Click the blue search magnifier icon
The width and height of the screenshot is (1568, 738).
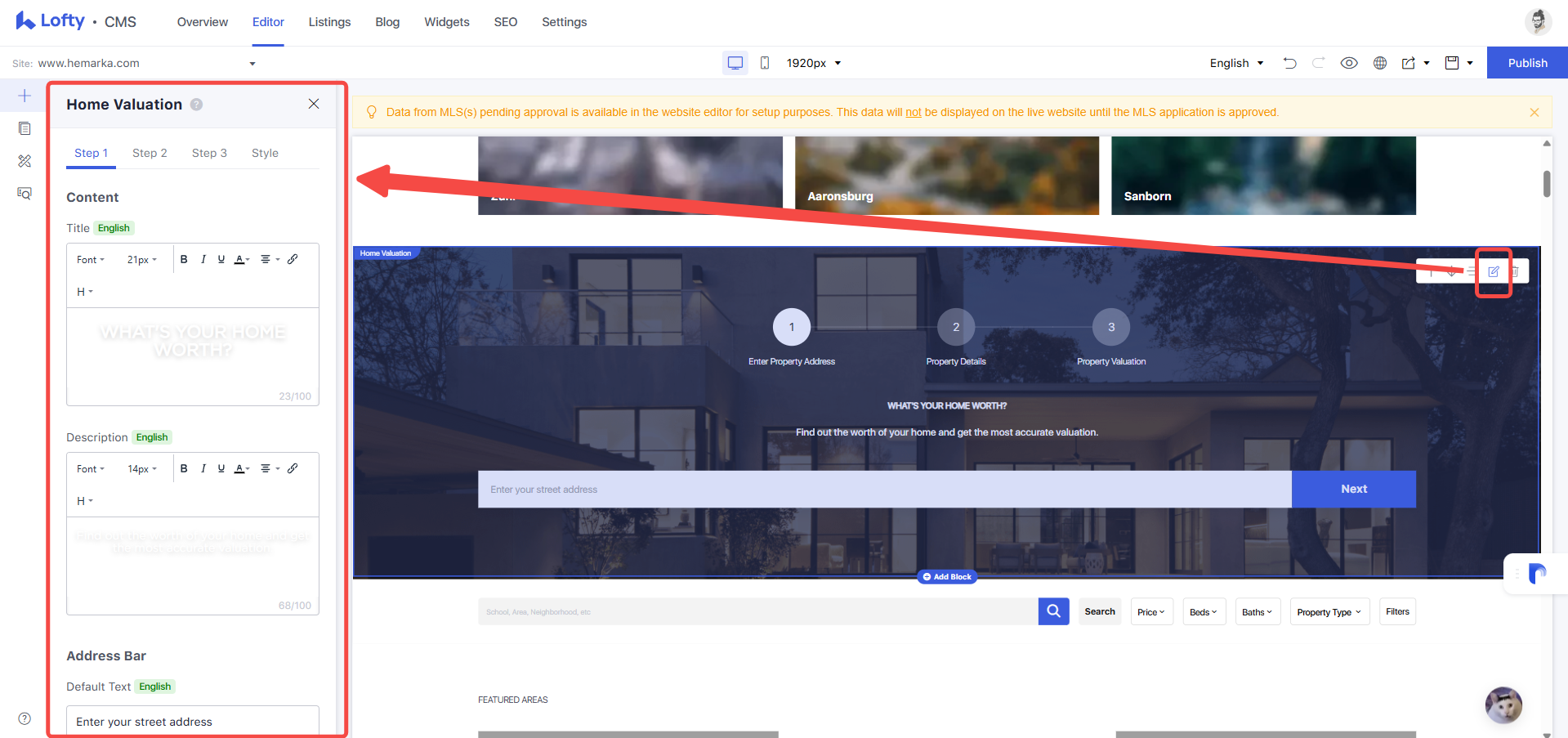pyautogui.click(x=1054, y=611)
